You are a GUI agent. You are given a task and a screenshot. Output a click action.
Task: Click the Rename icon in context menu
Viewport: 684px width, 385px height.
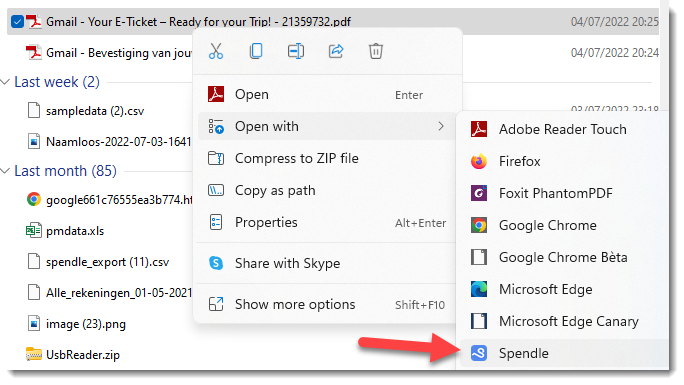click(296, 51)
